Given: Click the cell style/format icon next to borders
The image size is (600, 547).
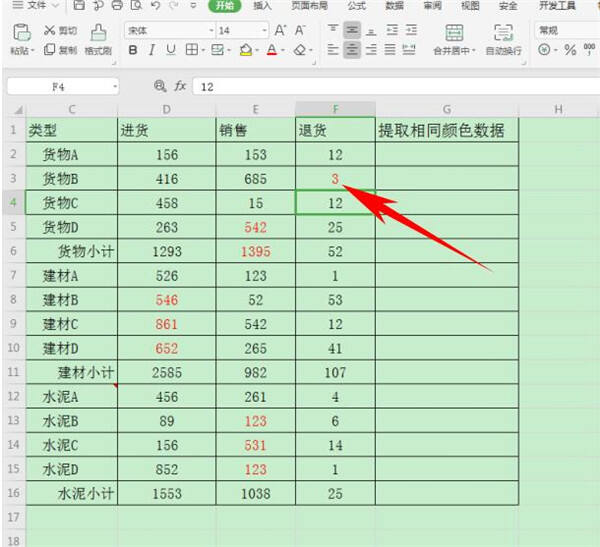Looking at the screenshot, I should point(218,49).
